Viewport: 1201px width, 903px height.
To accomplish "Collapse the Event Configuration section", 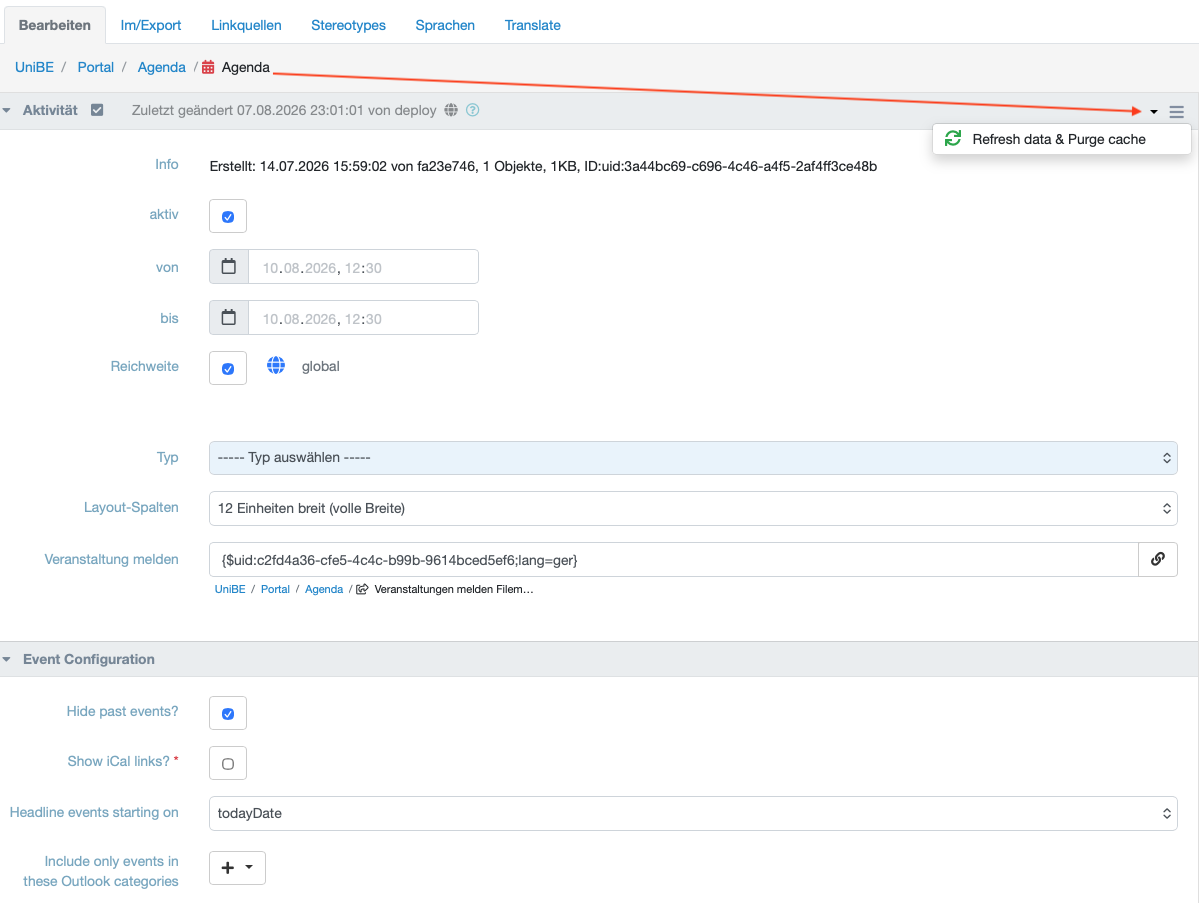I will click(x=7, y=660).
